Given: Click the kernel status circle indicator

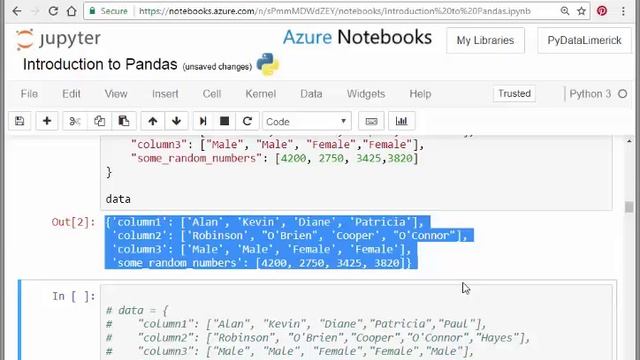Looking at the screenshot, I should (622, 94).
